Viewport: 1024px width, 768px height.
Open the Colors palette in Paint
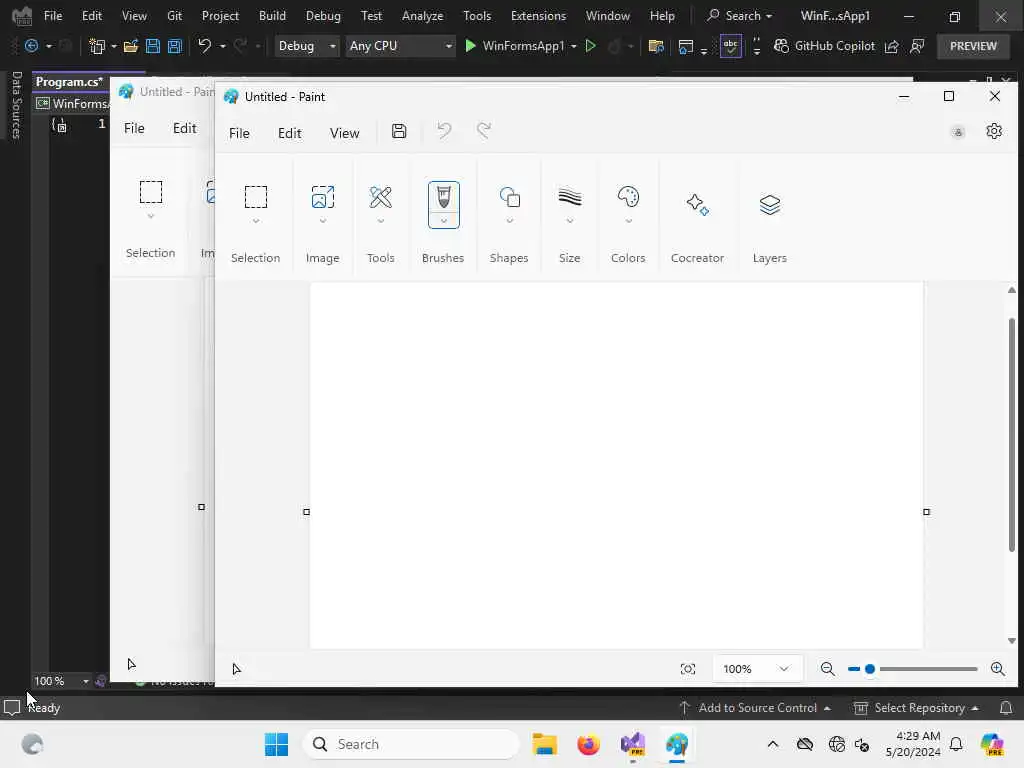pos(628,197)
